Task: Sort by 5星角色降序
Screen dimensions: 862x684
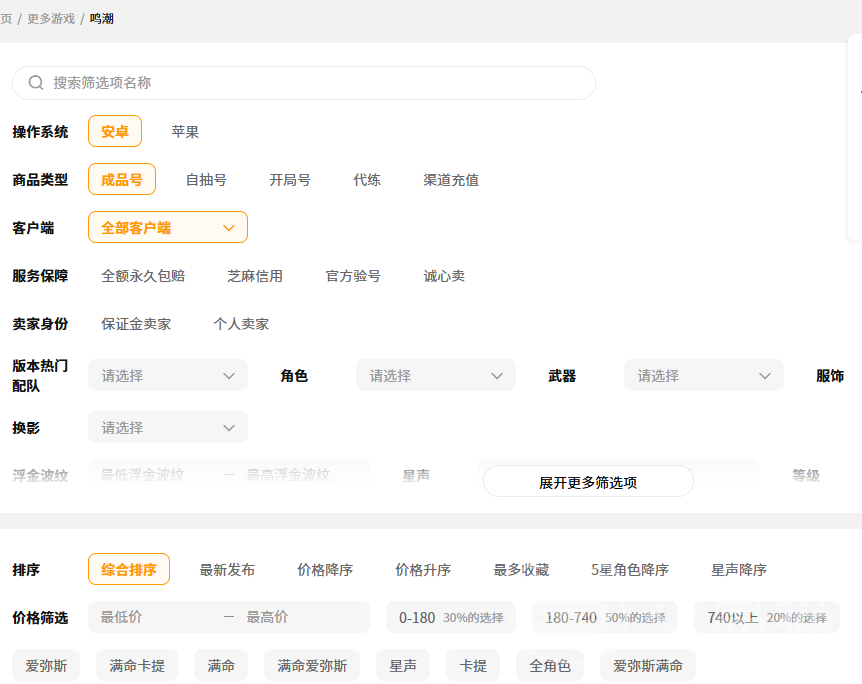Action: 630,570
